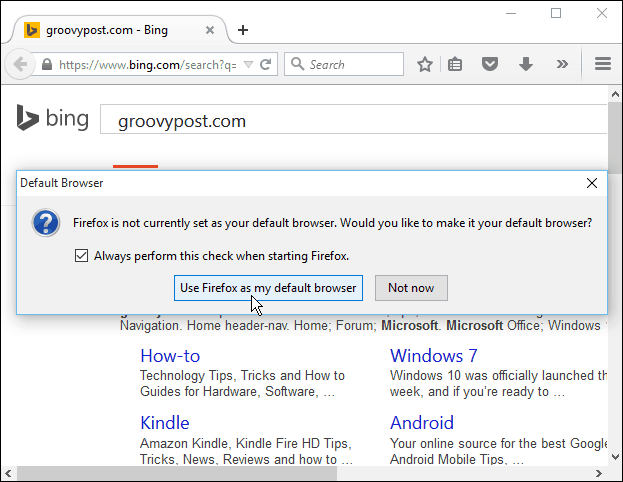
Task: Click the address bar URL text
Action: (147, 64)
